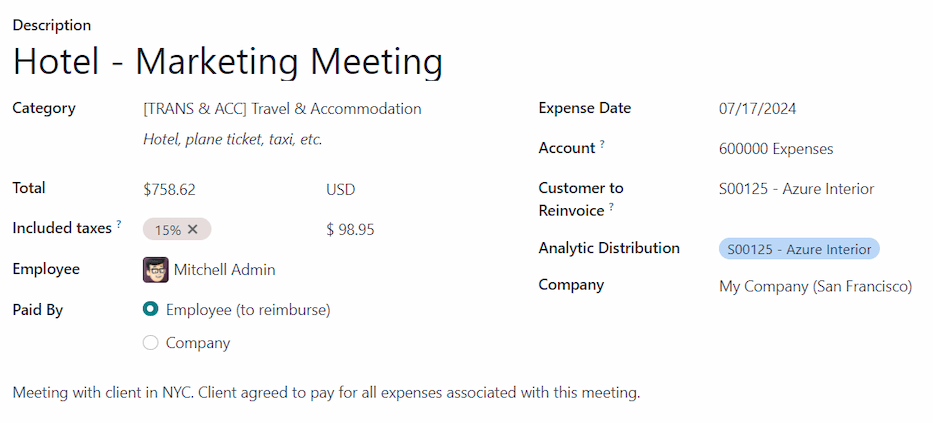Open Customer to Reinvoice dropdown

click(x=796, y=189)
